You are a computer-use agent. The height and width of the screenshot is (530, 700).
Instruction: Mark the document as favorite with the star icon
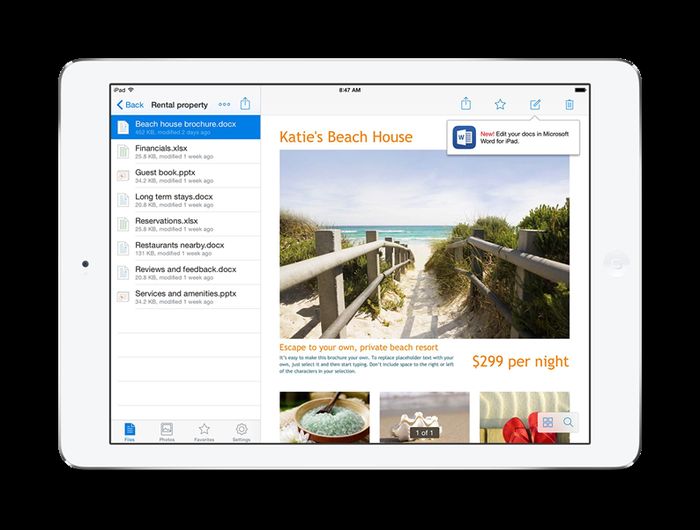coord(500,104)
